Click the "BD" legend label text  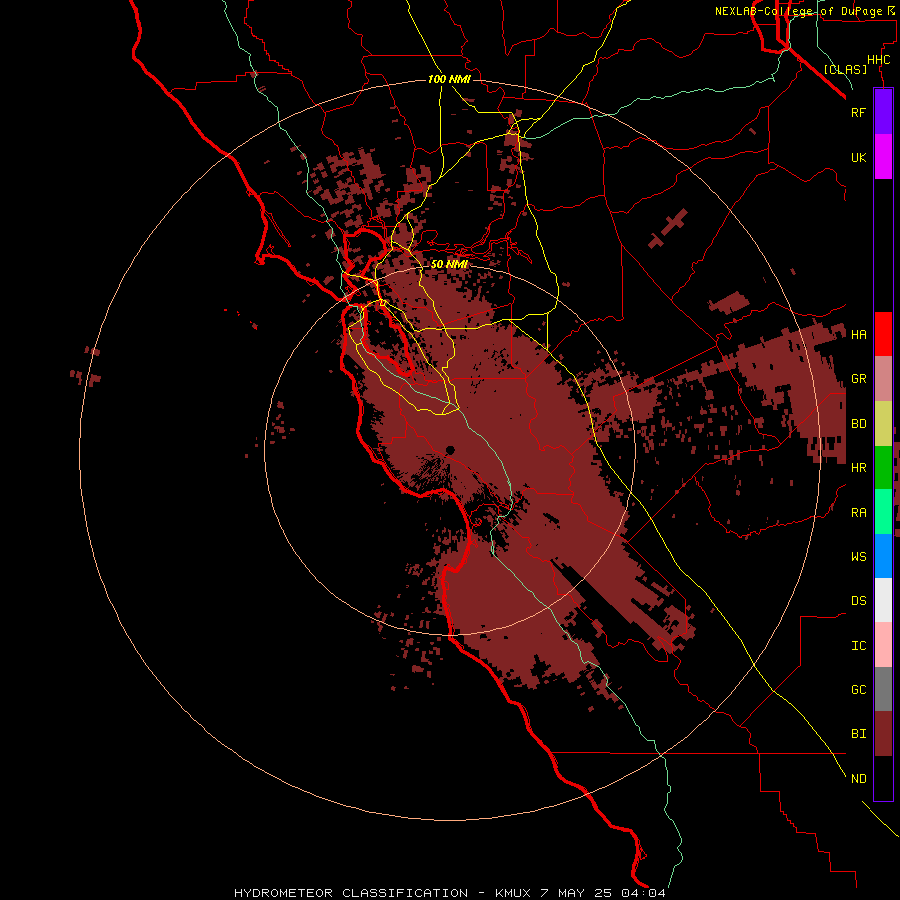[x=858, y=424]
